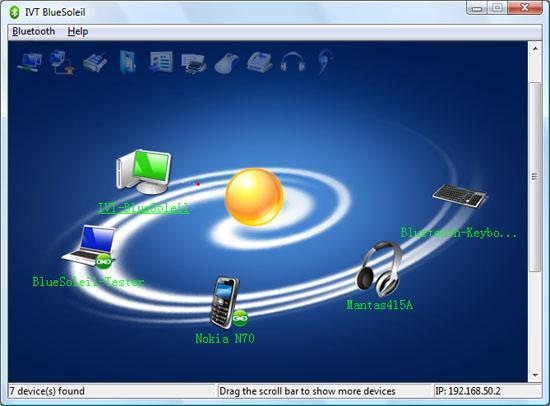Viewport: 550px width, 406px height.
Task: Open the Bluetooth menu
Action: (x=34, y=32)
